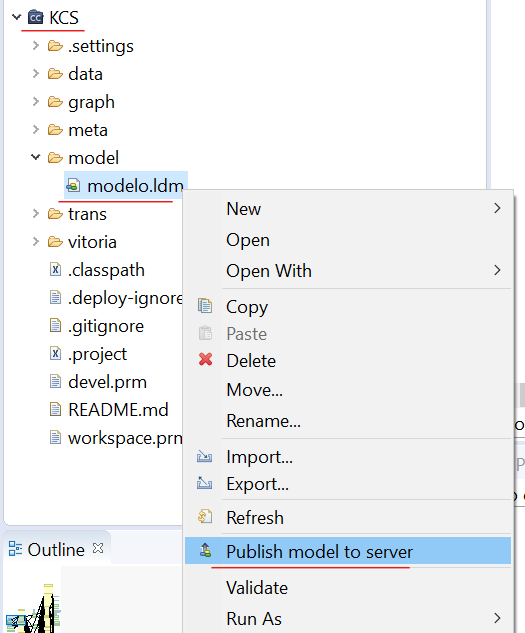
Task: Select the .deploy-ignore file
Action: (x=125, y=298)
